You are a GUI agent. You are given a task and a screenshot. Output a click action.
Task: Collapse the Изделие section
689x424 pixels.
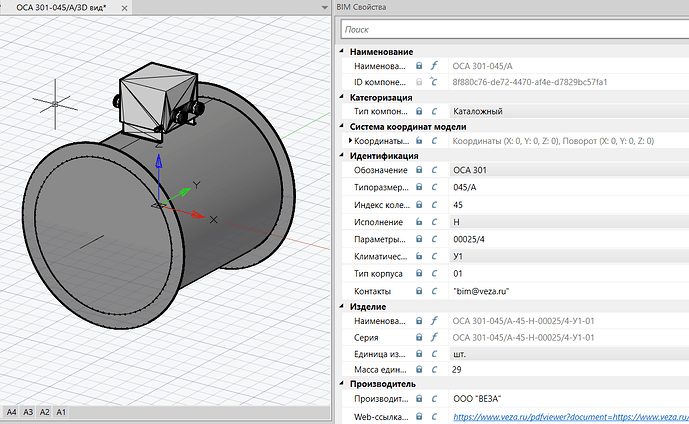tap(342, 306)
